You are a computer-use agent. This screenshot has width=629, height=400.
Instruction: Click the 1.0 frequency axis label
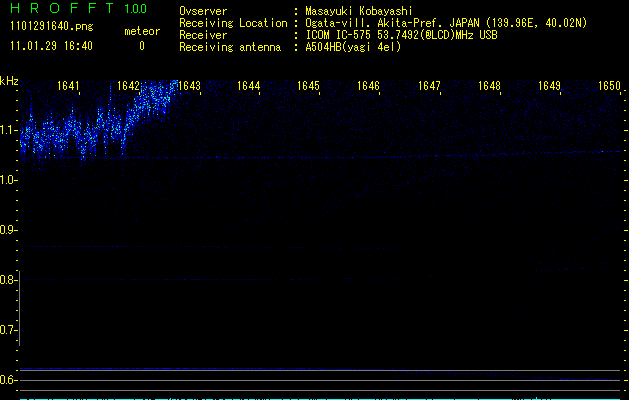point(8,180)
